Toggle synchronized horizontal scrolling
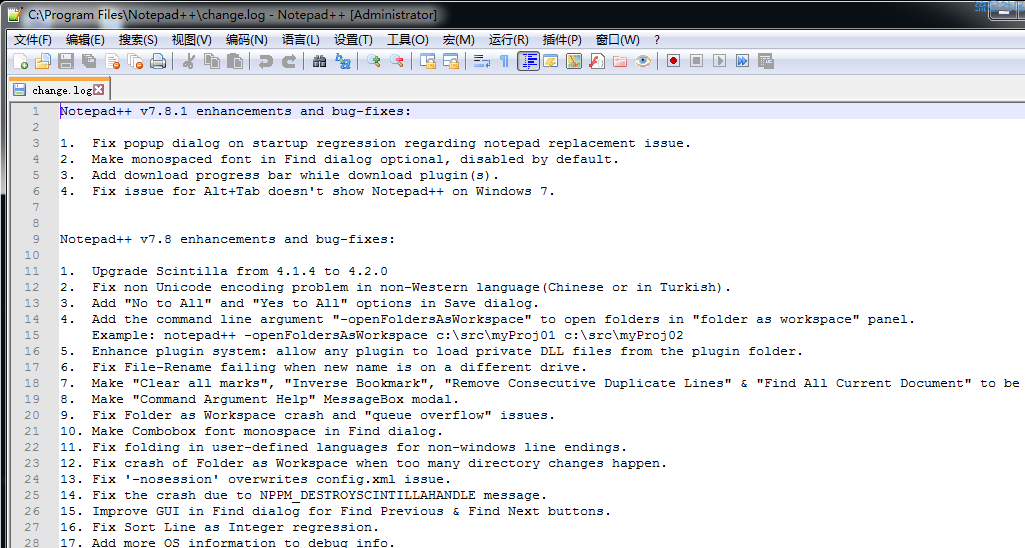Screen dimensions: 1025x548 [x=451, y=61]
